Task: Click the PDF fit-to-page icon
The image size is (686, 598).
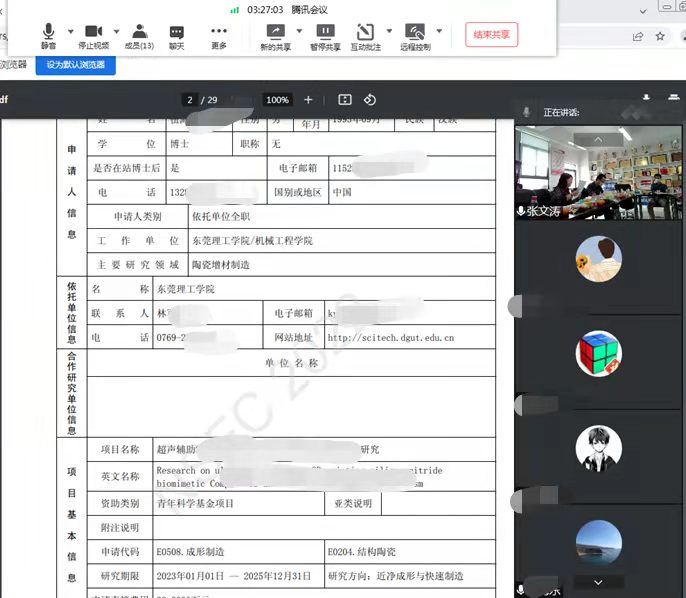Action: point(345,100)
